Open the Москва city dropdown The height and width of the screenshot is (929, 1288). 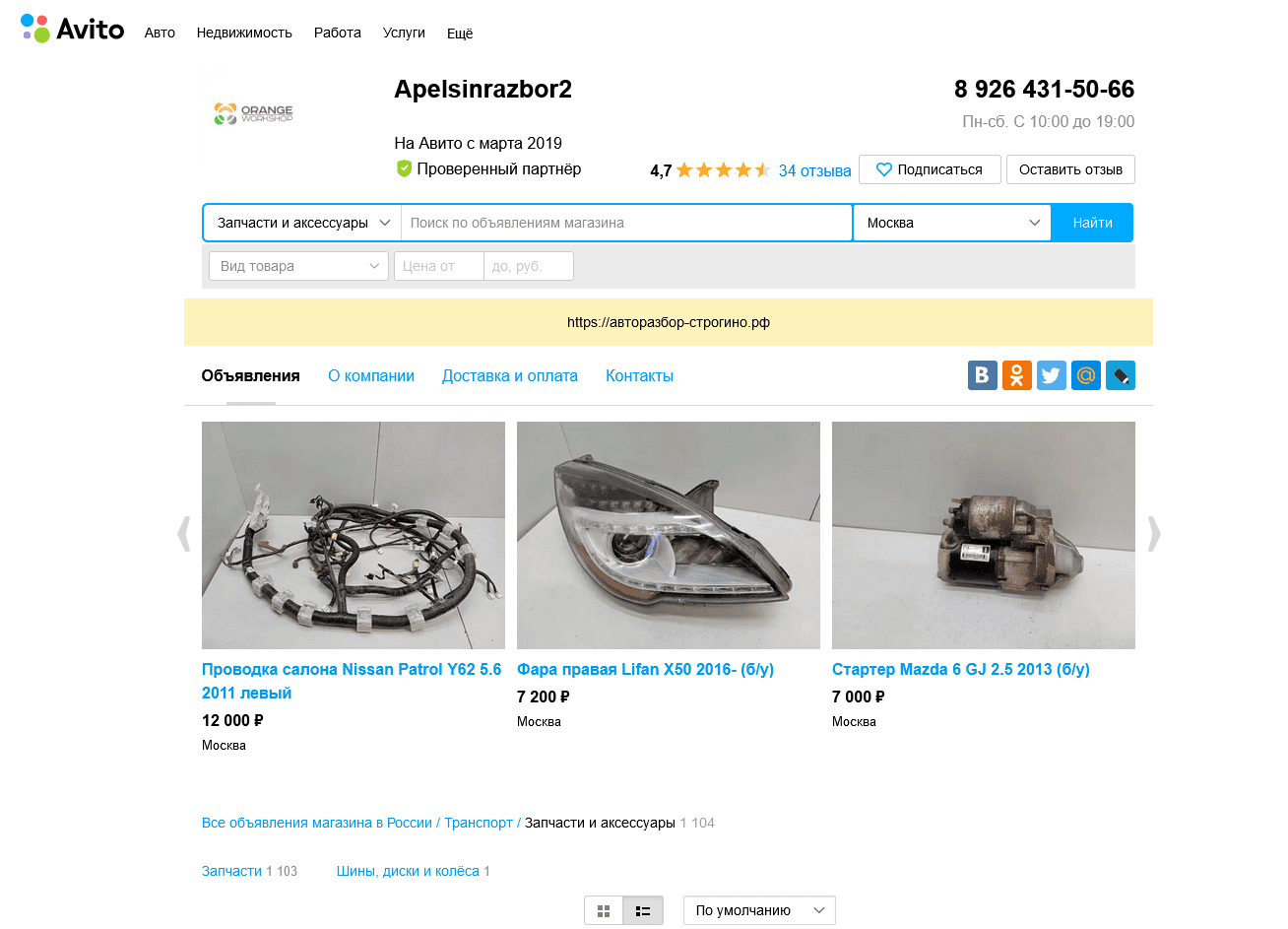952,223
